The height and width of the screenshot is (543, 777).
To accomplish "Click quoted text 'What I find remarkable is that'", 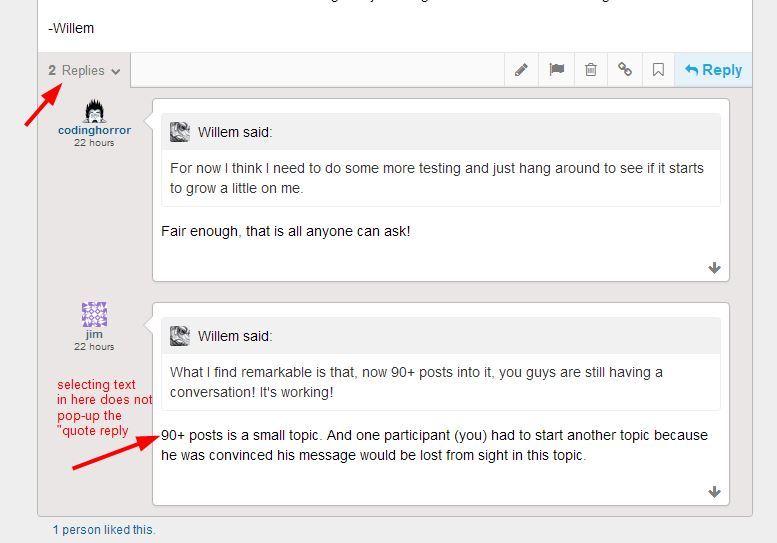I will coord(264,372).
